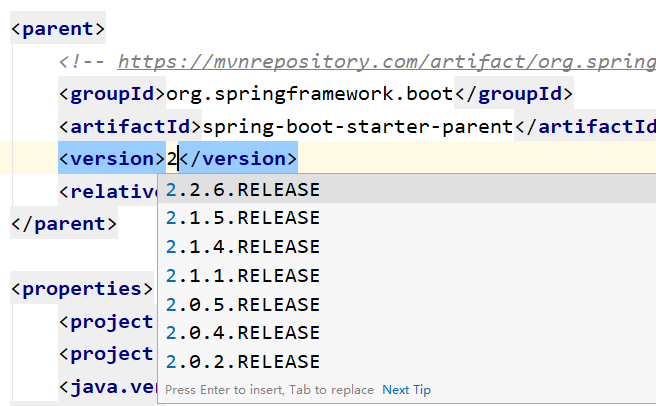The width and height of the screenshot is (656, 406).
Task: Click spring-boot-starter-parent artifactId value
Action: [x=358, y=126]
